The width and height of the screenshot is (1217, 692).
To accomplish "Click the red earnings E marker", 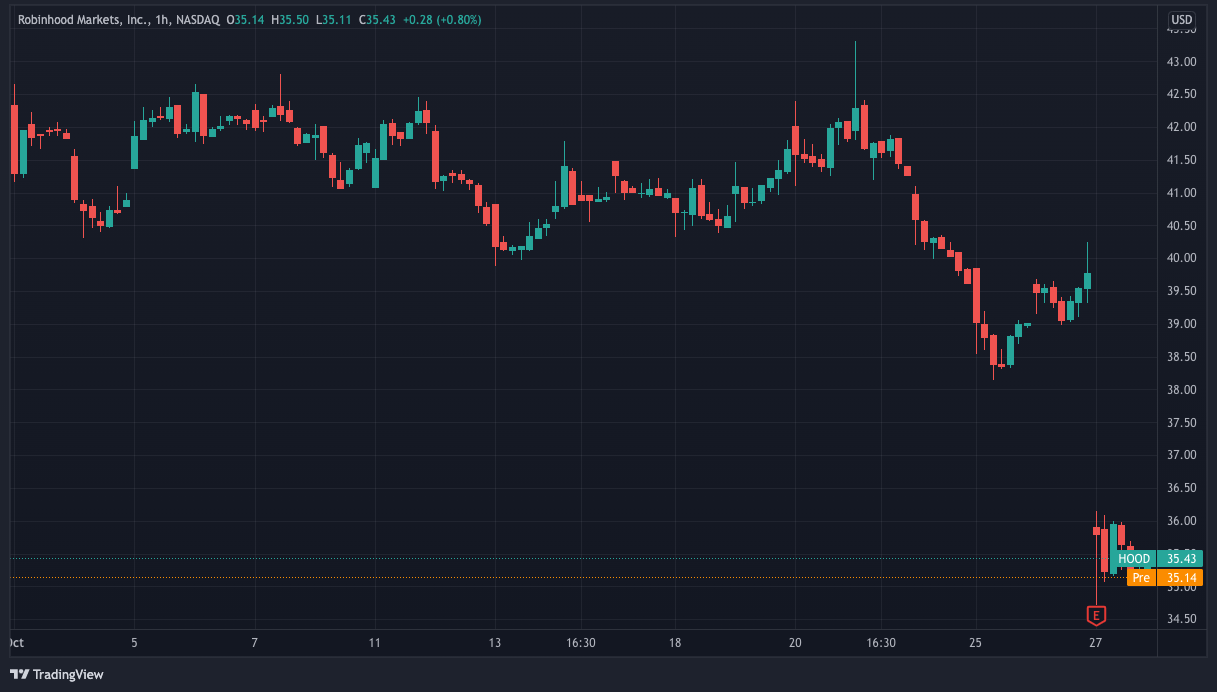I will tap(1097, 615).
